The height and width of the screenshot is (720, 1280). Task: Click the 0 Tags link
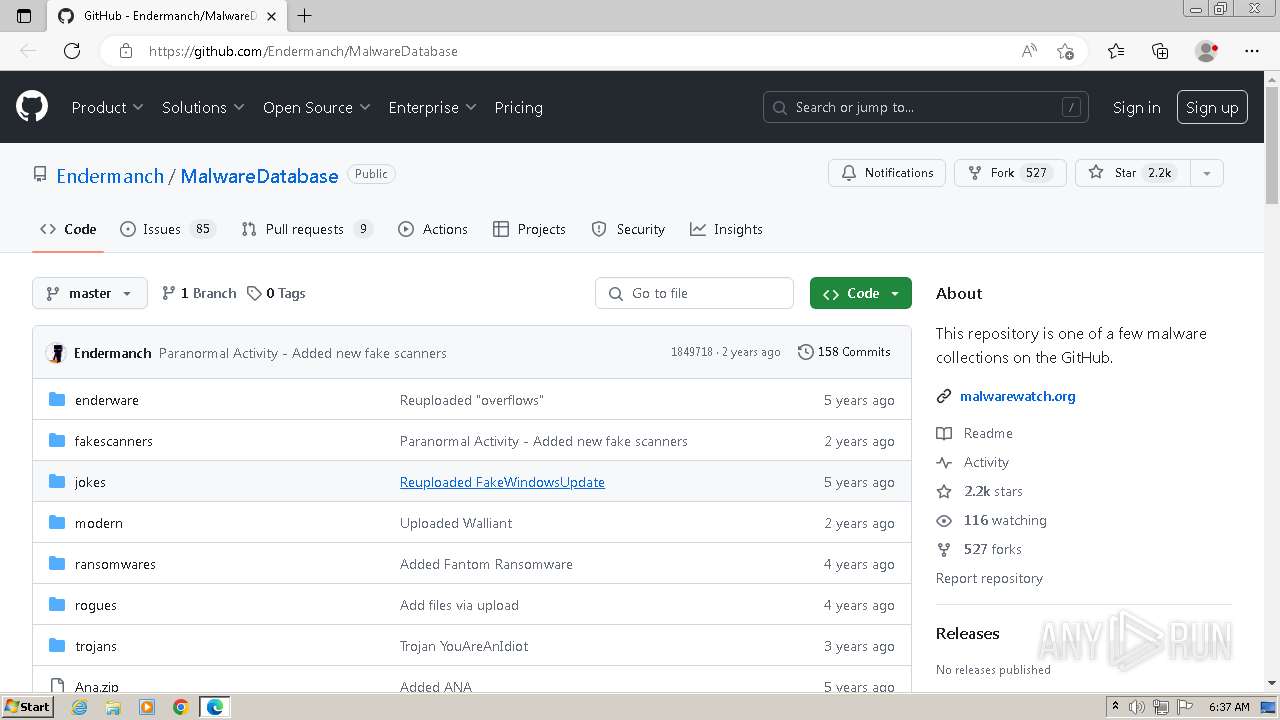coord(277,293)
